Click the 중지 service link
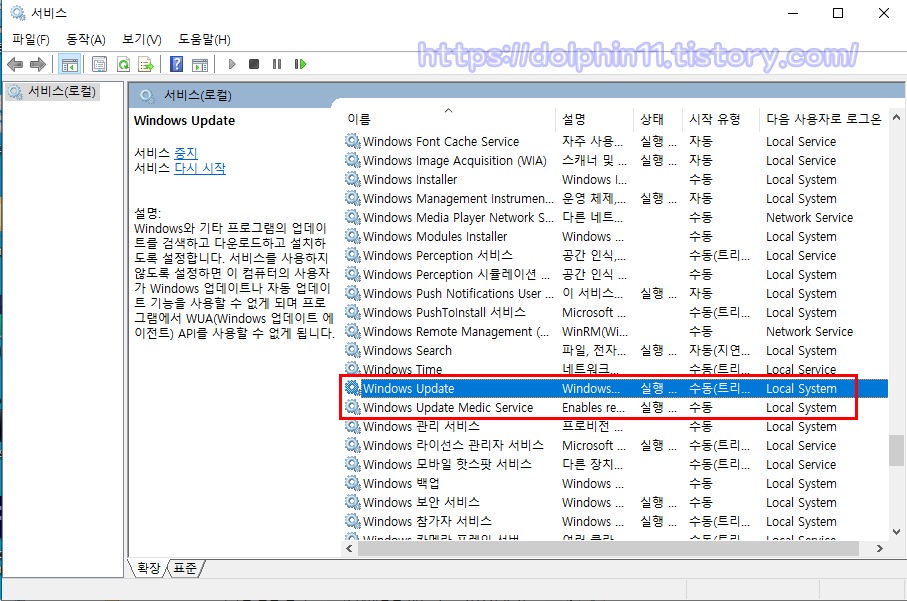Screen dimensions: 907x601 point(186,153)
